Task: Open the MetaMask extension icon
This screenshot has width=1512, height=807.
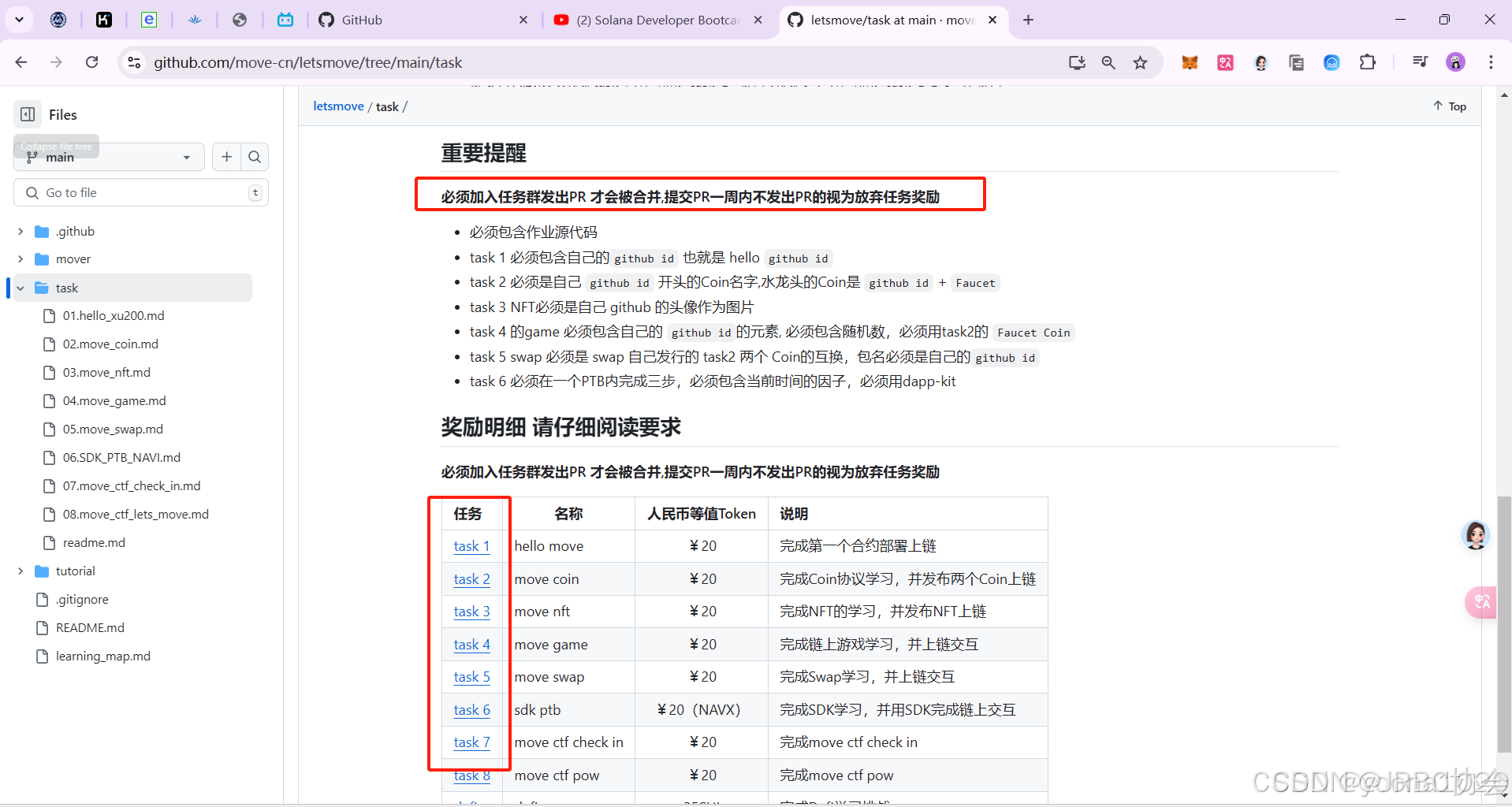Action: coord(1190,62)
